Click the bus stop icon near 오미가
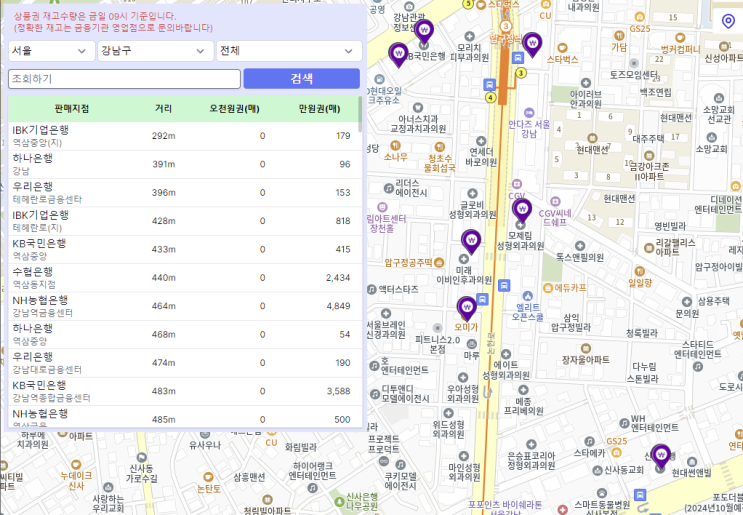 [482, 299]
